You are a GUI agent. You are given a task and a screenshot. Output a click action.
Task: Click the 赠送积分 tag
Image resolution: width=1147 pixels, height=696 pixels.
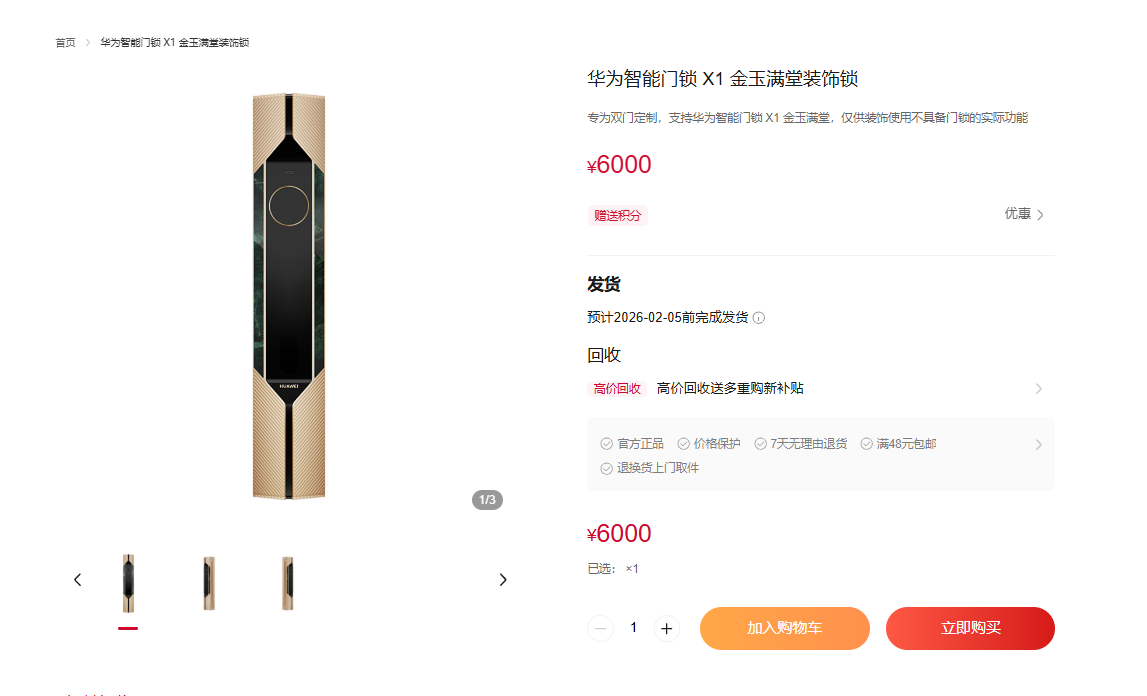point(617,215)
